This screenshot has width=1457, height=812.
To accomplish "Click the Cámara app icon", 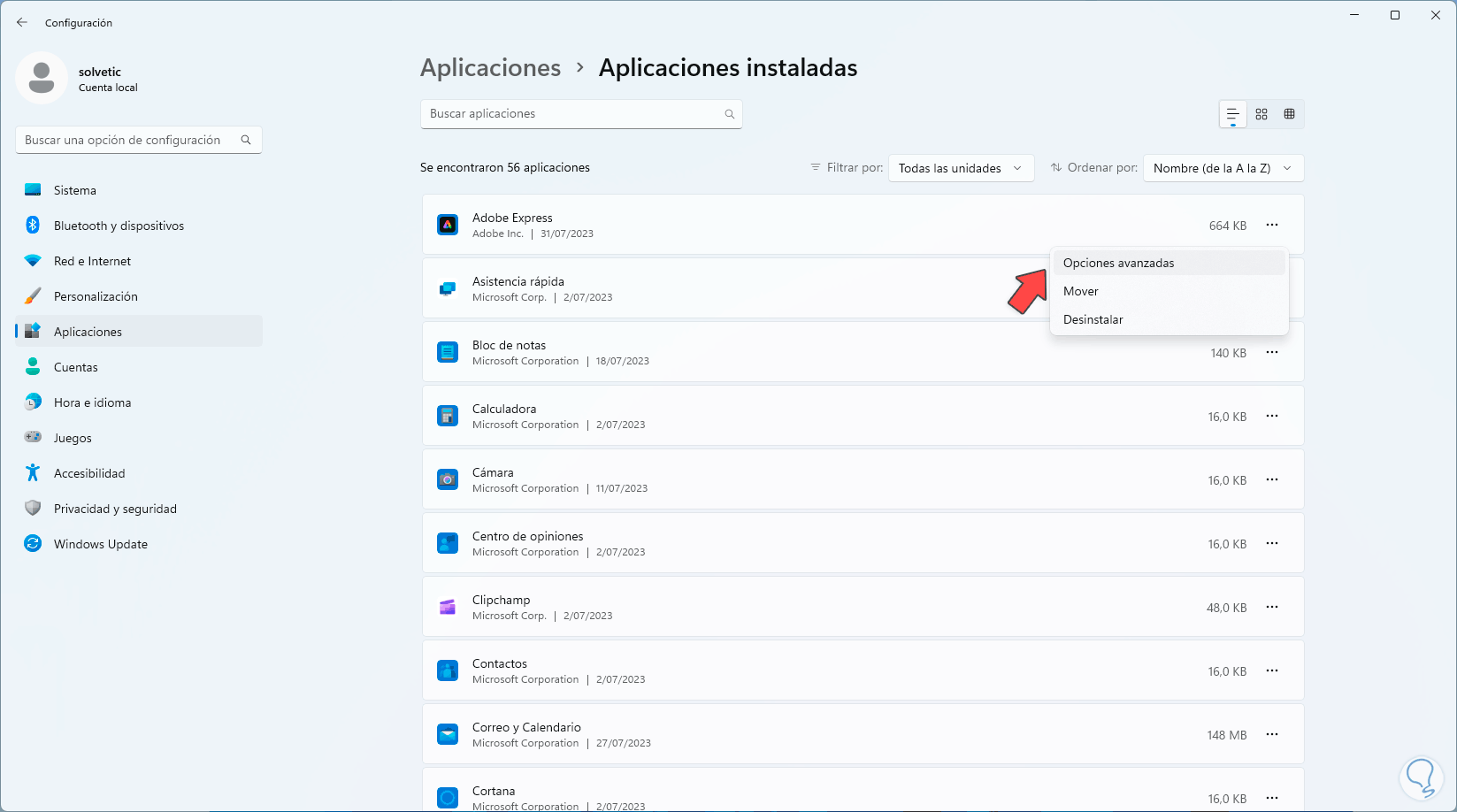I will [448, 480].
